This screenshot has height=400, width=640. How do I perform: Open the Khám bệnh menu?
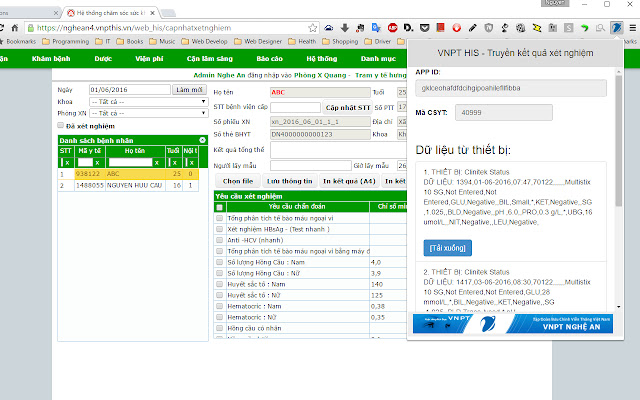click(x=51, y=59)
